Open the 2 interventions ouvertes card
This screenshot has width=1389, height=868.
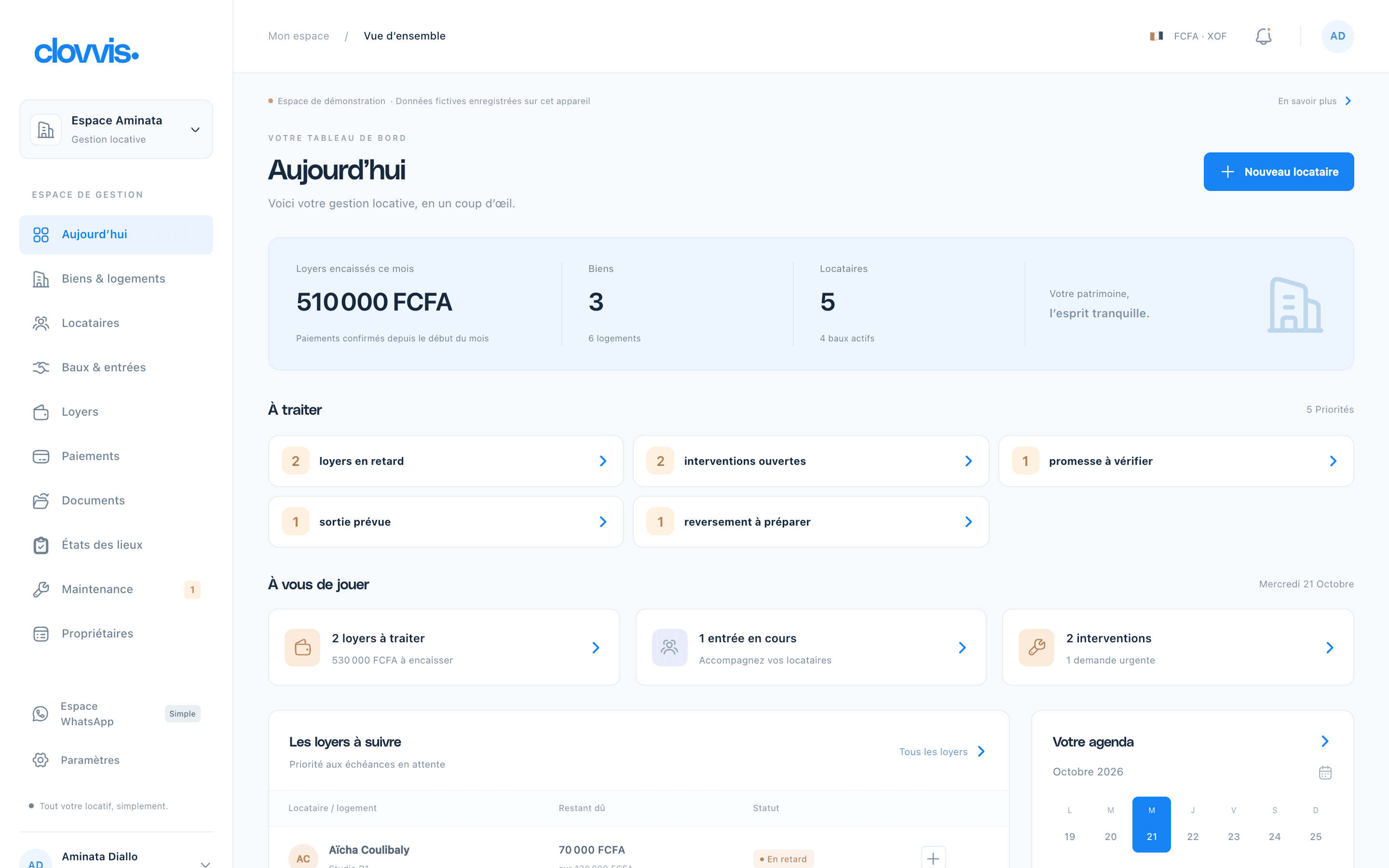pos(810,461)
